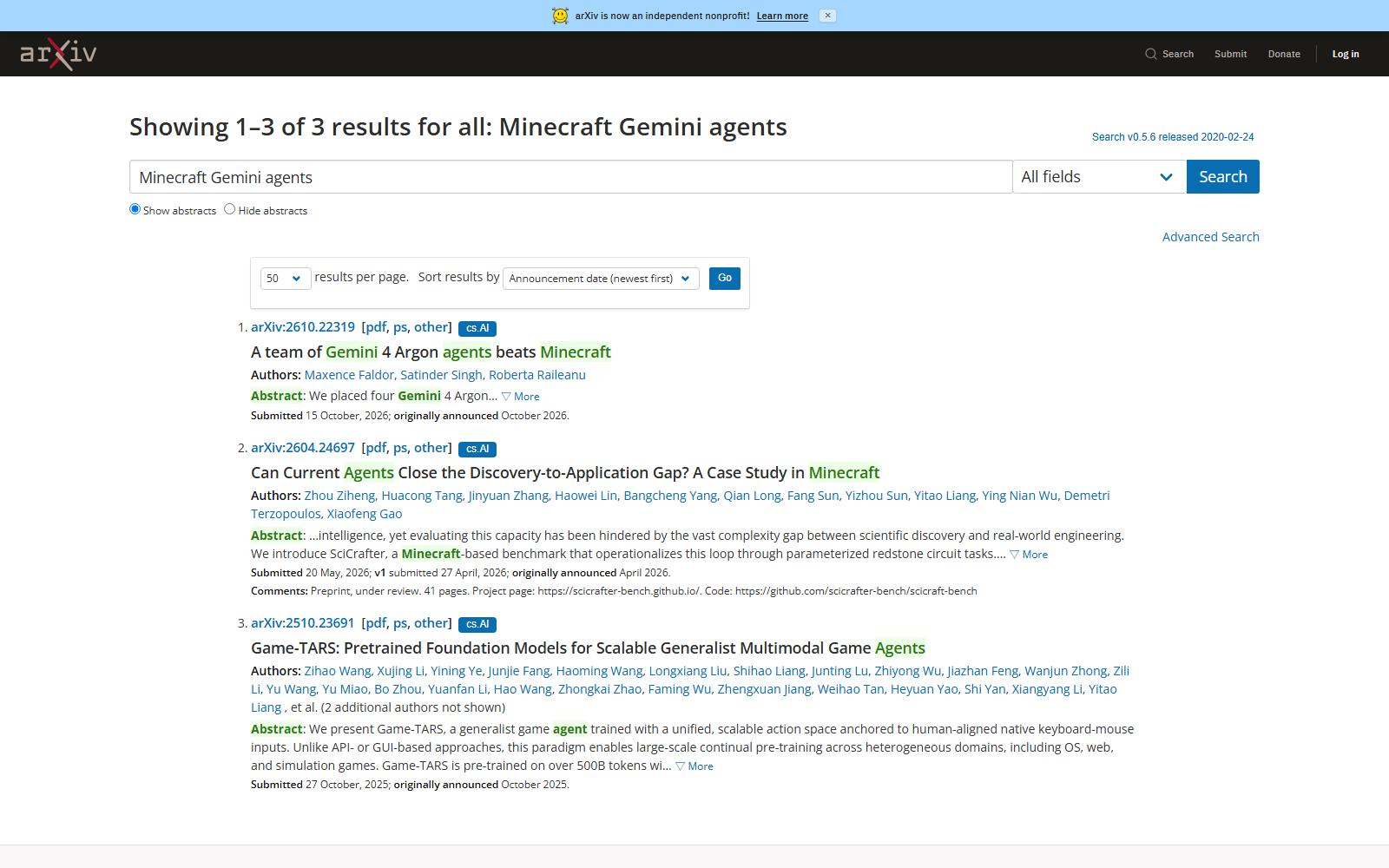This screenshot has height=868, width=1389.
Task: Open cs.AI tag of Game-TARS result
Action: coord(477,624)
